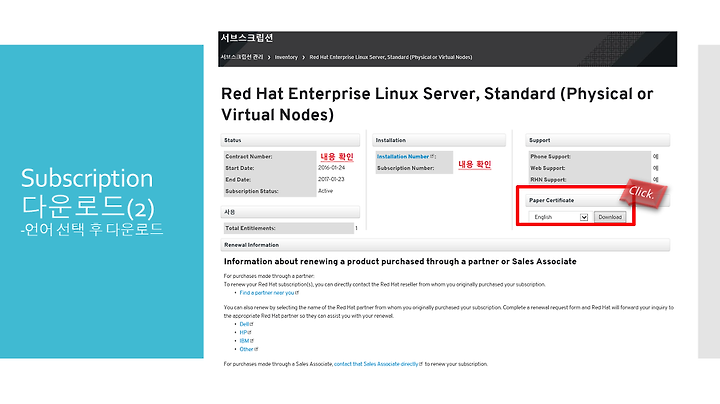
Task: Open the Find a partner near you link
Action: pyautogui.click(x=267, y=293)
